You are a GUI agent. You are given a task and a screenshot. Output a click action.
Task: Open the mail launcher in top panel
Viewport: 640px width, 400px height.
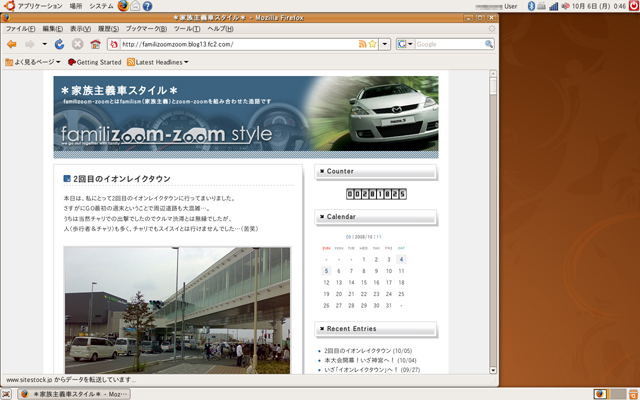click(x=135, y=6)
